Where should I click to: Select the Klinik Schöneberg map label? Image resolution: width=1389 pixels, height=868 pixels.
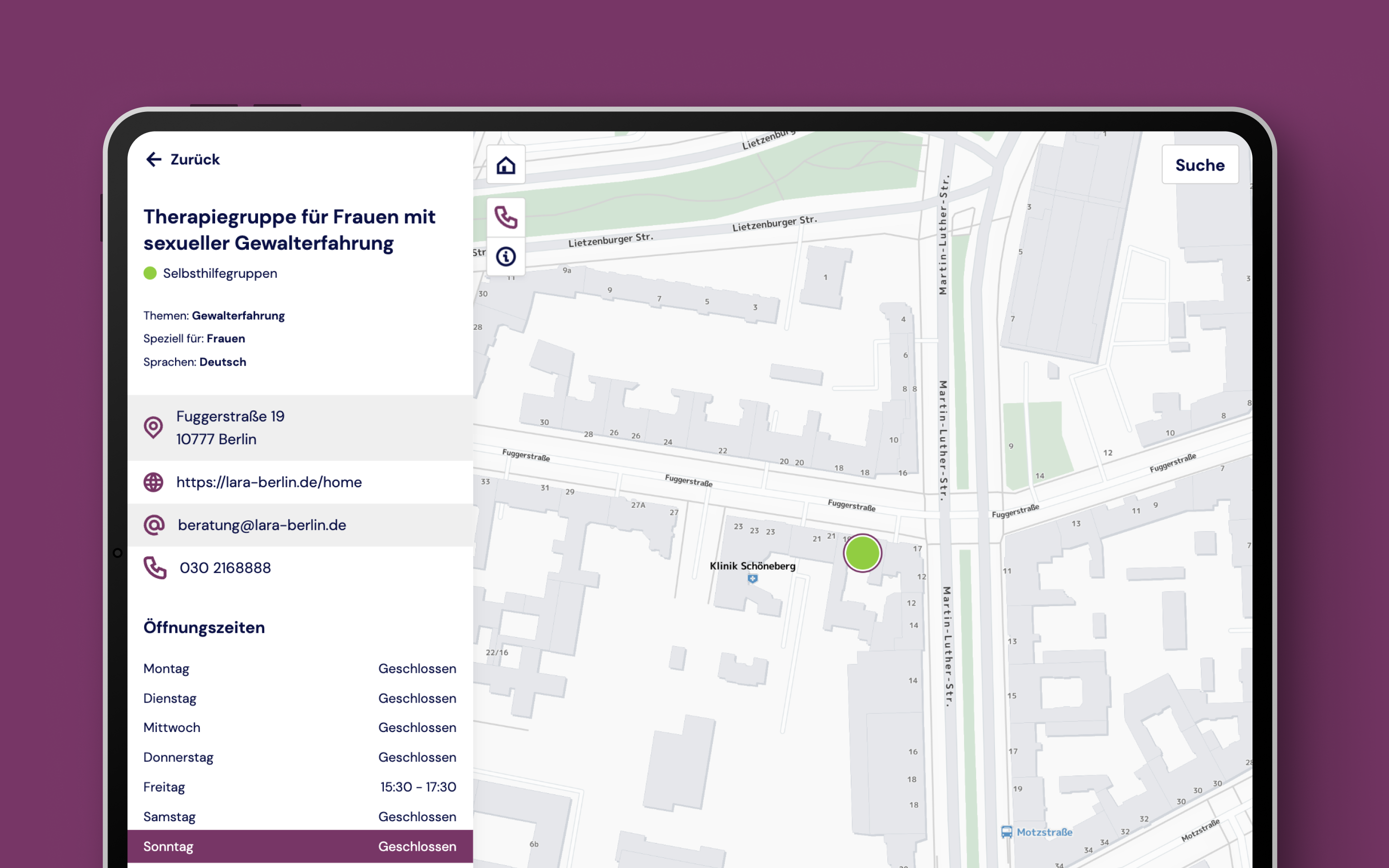tap(752, 566)
